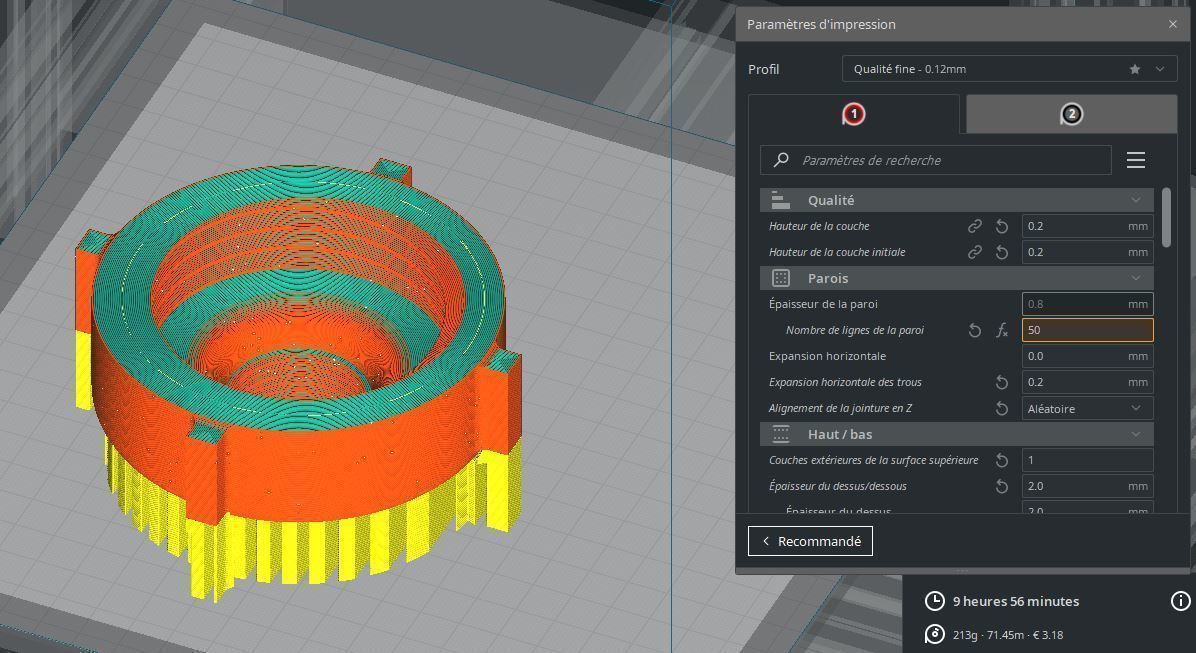Click the 213g · 71.45m · € 3.18 text
Viewport: 1196px width, 653px height.
click(x=1008, y=635)
